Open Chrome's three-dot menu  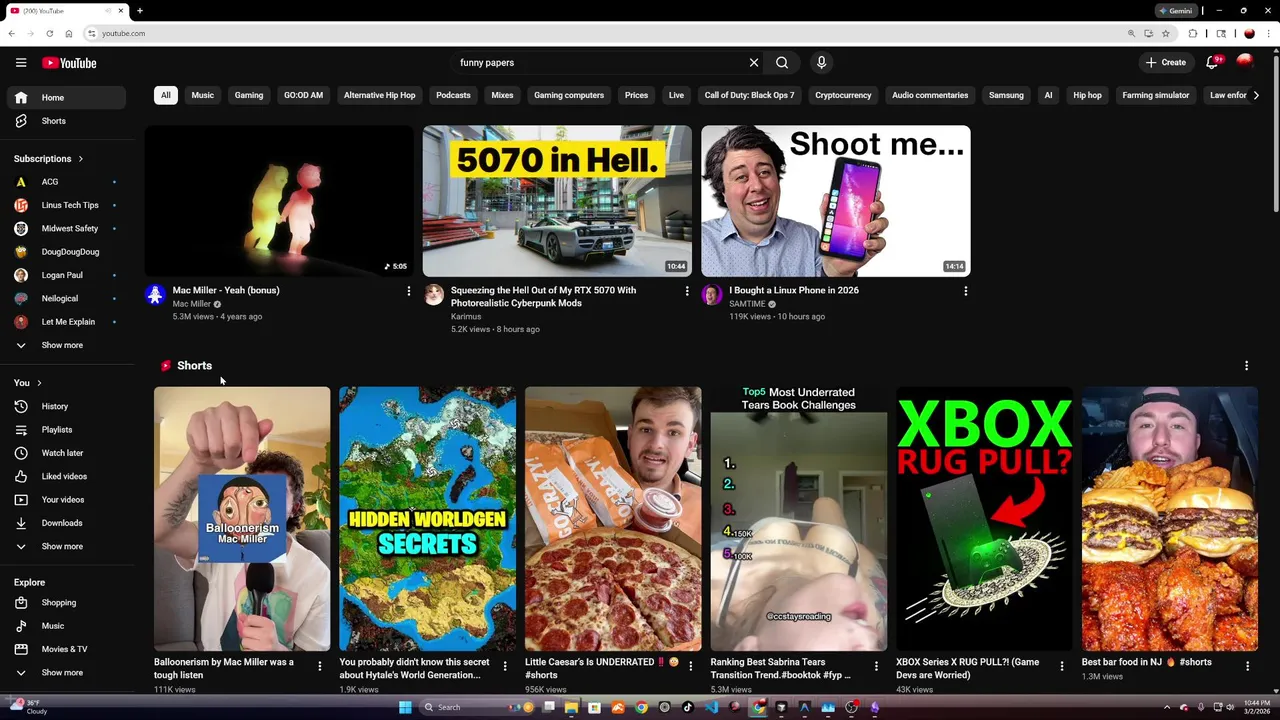click(x=1268, y=33)
